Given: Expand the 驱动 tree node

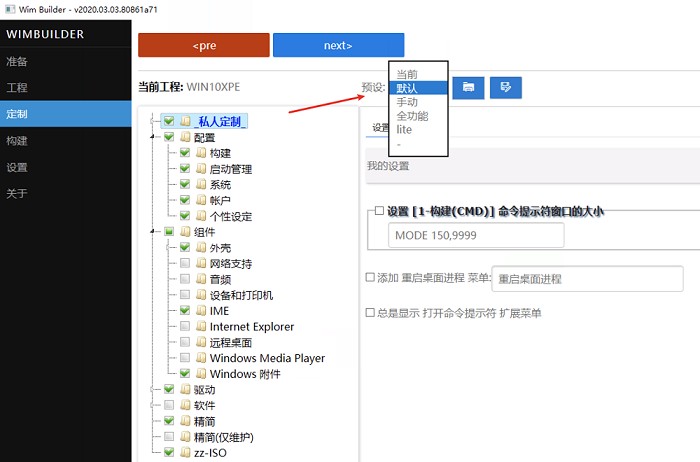Looking at the screenshot, I should 153,389.
